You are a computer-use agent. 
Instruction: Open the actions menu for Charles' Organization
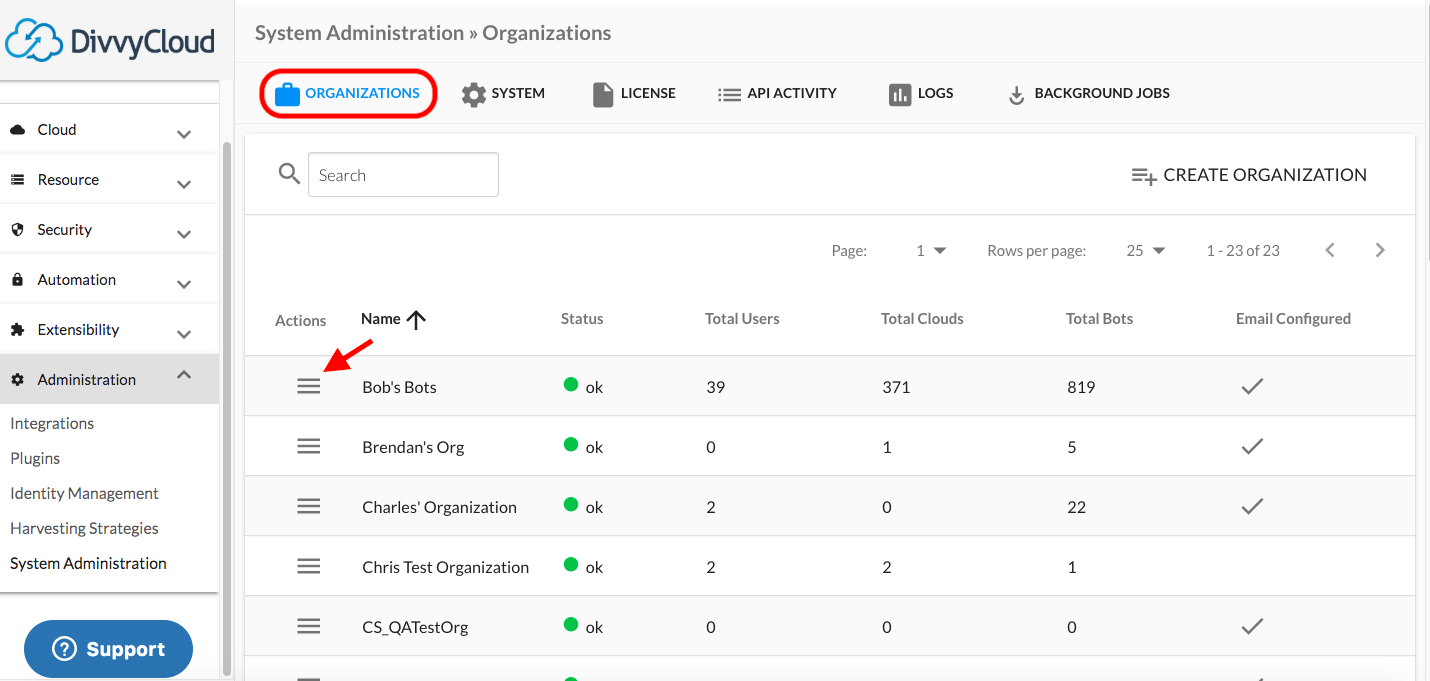tap(309, 506)
